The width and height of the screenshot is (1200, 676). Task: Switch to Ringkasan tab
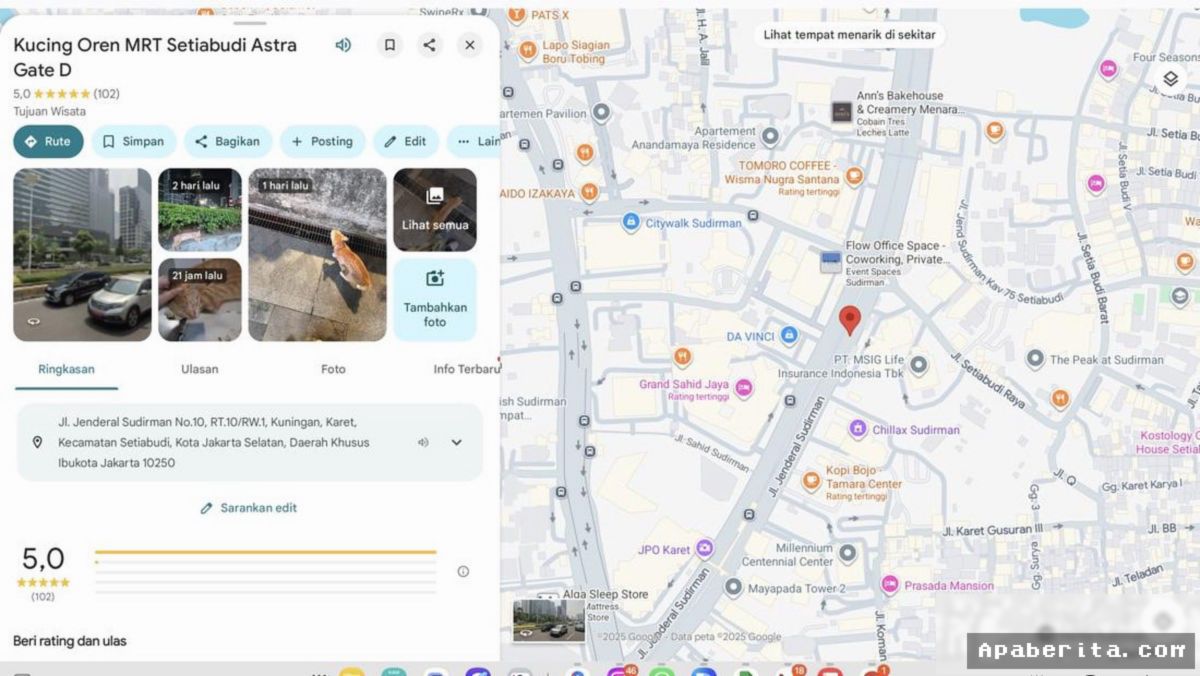click(66, 369)
